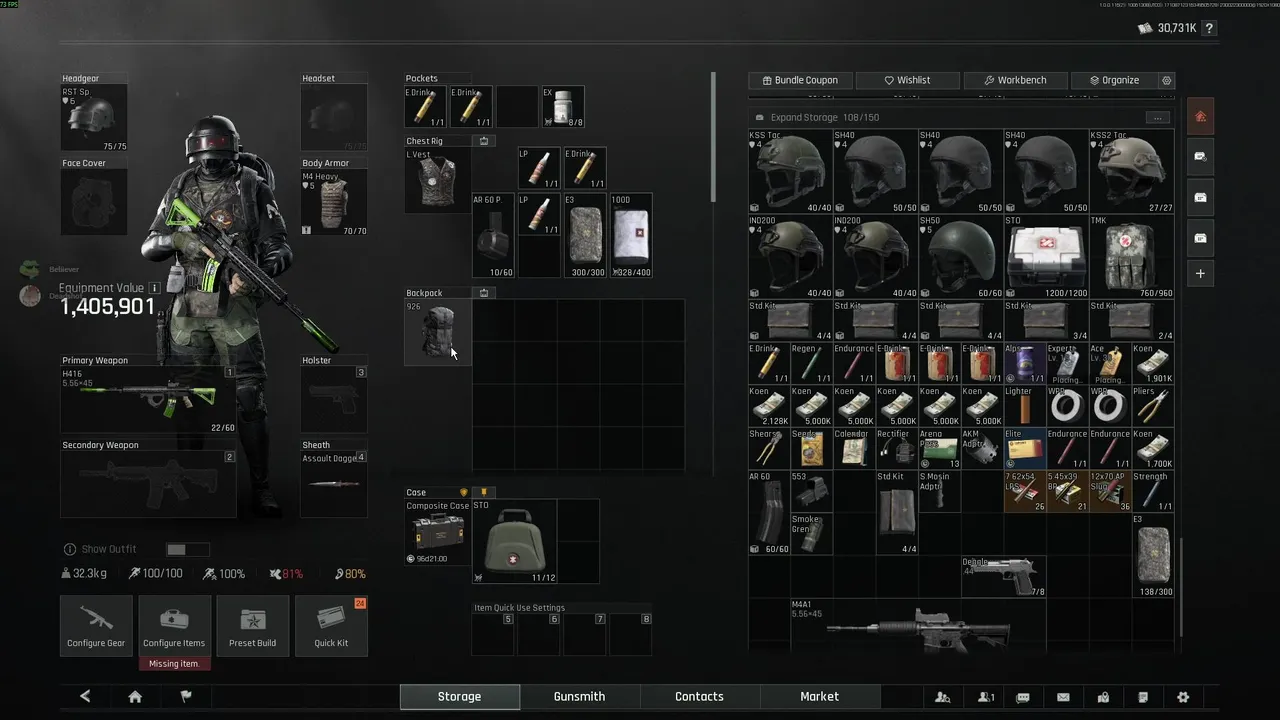
Task: Switch to the Storage tab
Action: pos(459,696)
